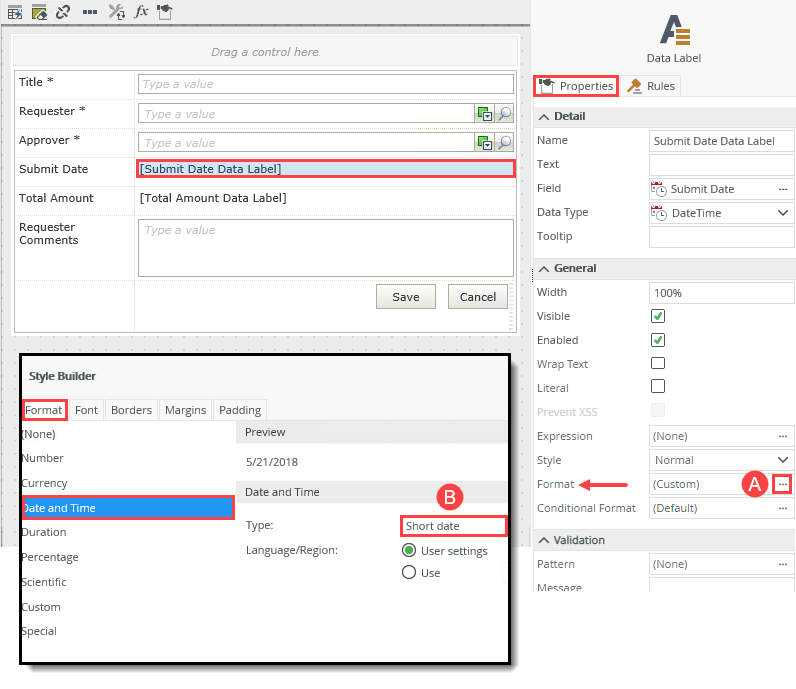
Task: Open the three-squares more toolbar icon
Action: [90, 12]
